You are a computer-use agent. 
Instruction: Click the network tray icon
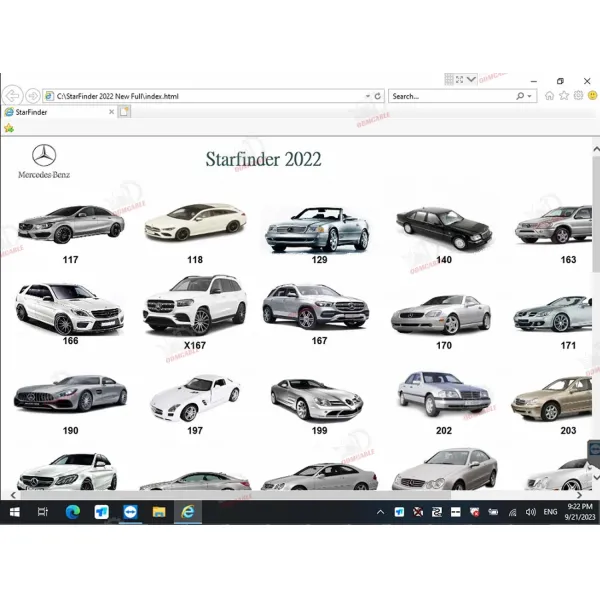pos(512,512)
